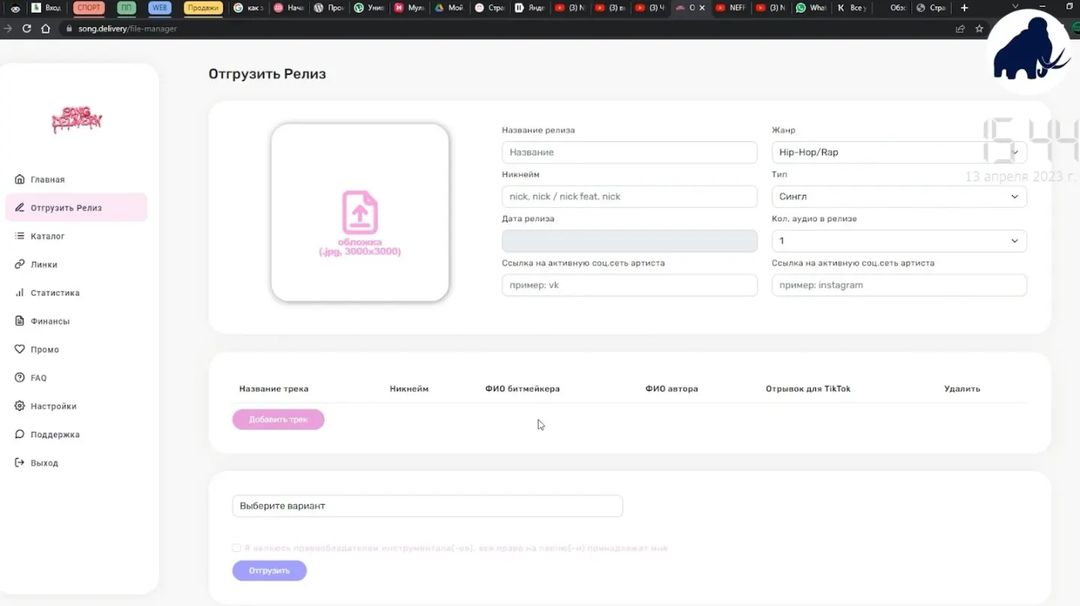The height and width of the screenshot is (606, 1080).
Task: Open the Кол. аудио в релизе dropdown
Action: [x=899, y=240]
